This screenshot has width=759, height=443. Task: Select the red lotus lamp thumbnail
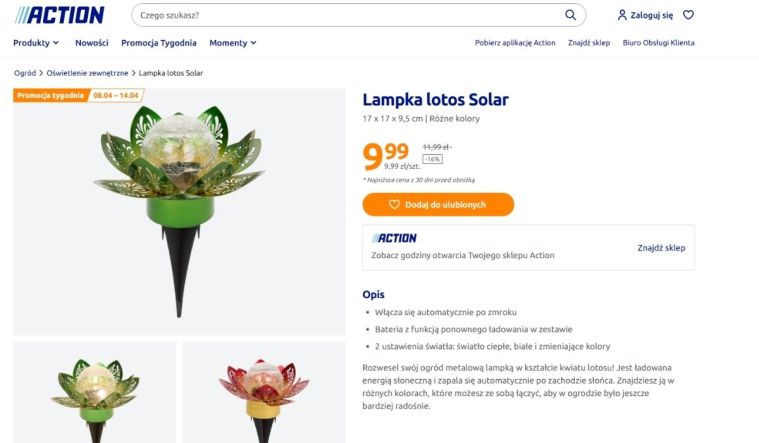pos(263,393)
